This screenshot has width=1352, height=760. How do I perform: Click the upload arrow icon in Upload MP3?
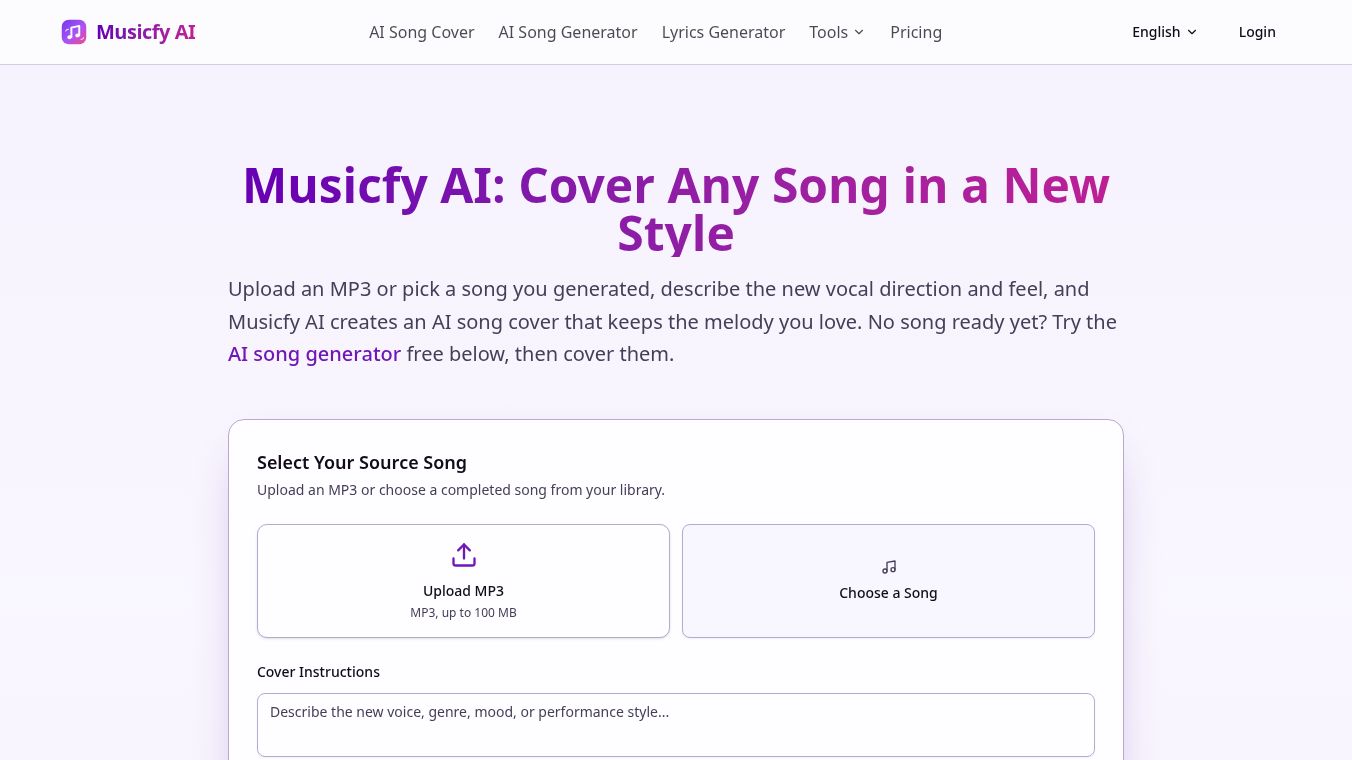[463, 555]
